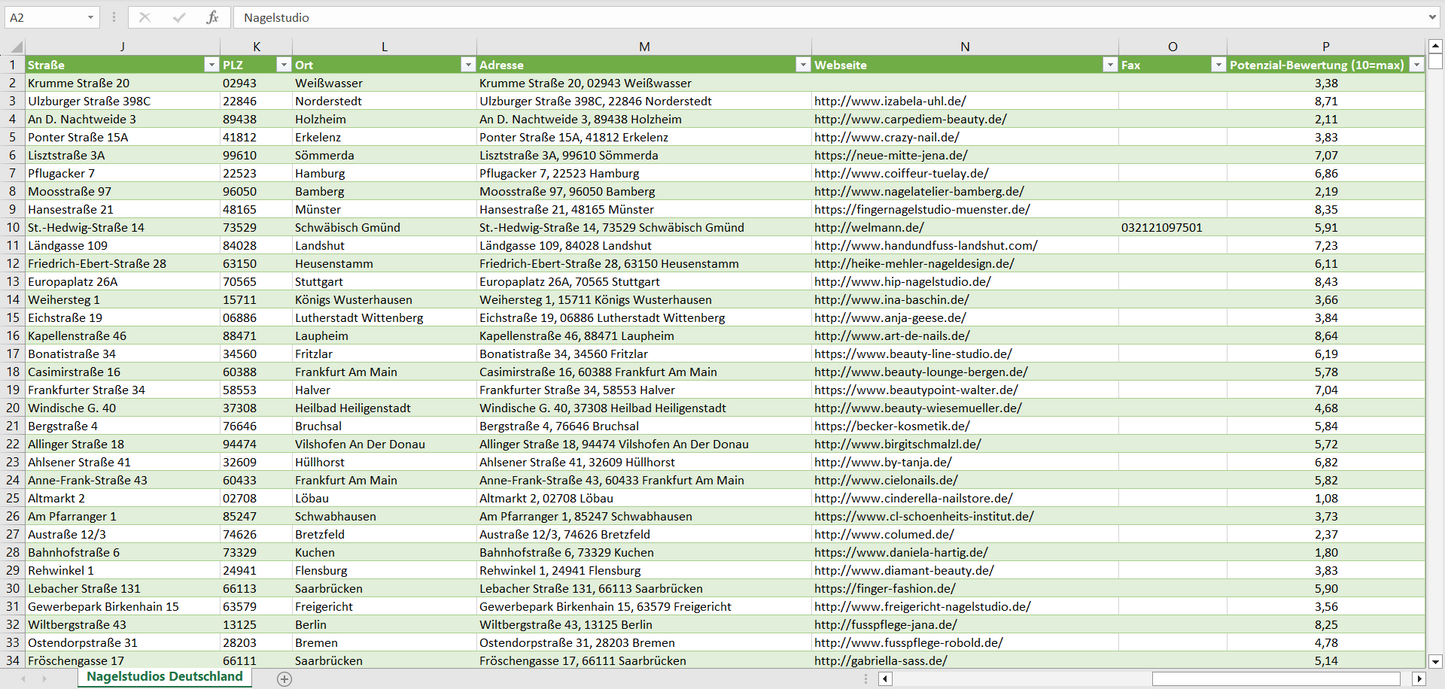Viewport: 1445px width, 689px height.
Task: Expand the Name Box dropdown arrow
Action: 91,18
